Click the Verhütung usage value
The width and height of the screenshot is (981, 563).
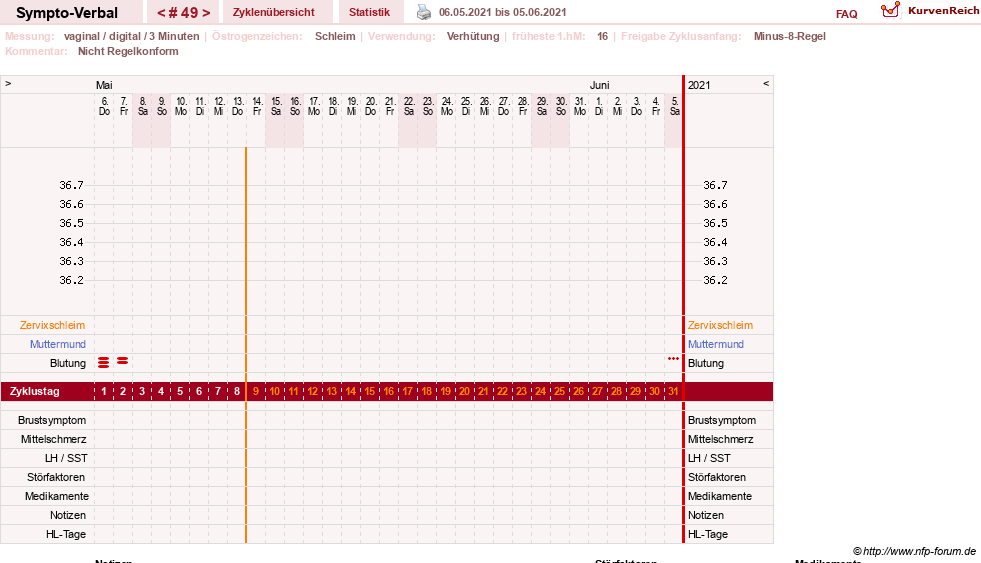point(473,36)
